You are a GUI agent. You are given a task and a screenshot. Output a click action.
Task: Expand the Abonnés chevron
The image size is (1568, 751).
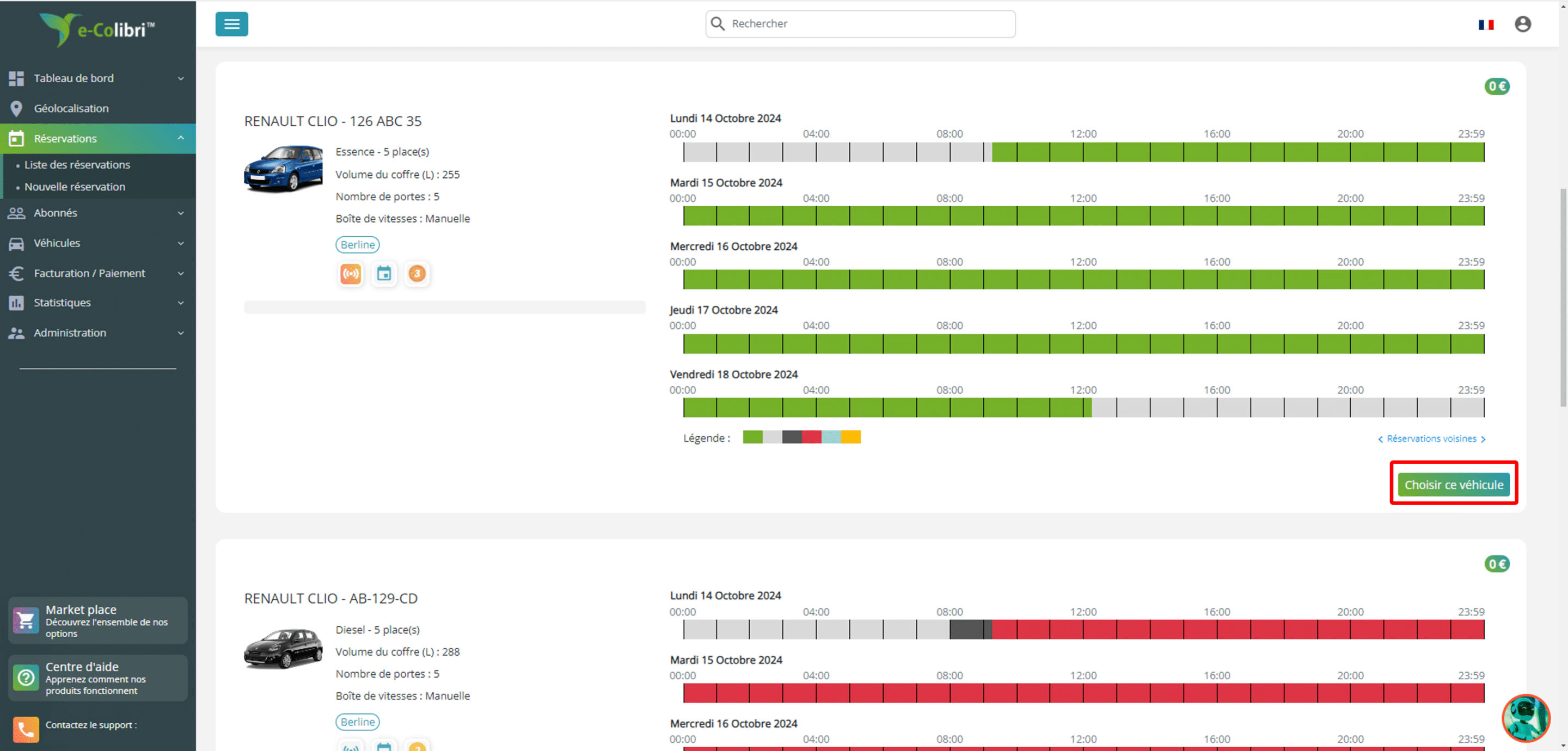click(181, 213)
